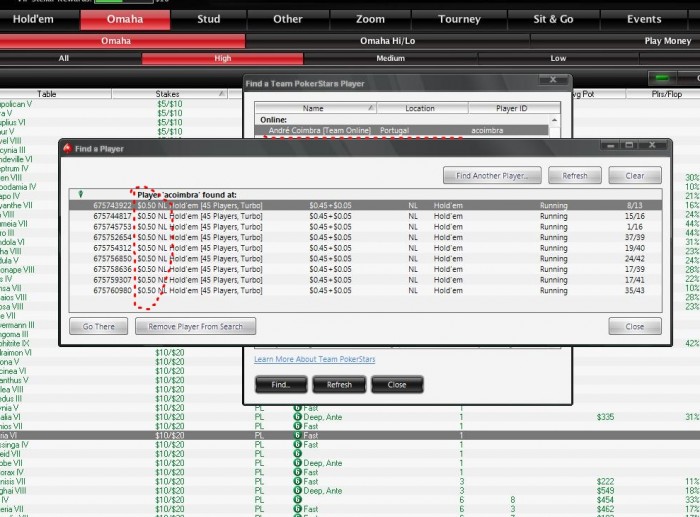This screenshot has height=517, width=700.
Task: Open Learn More About Team PokerStars link
Action: click(315, 359)
